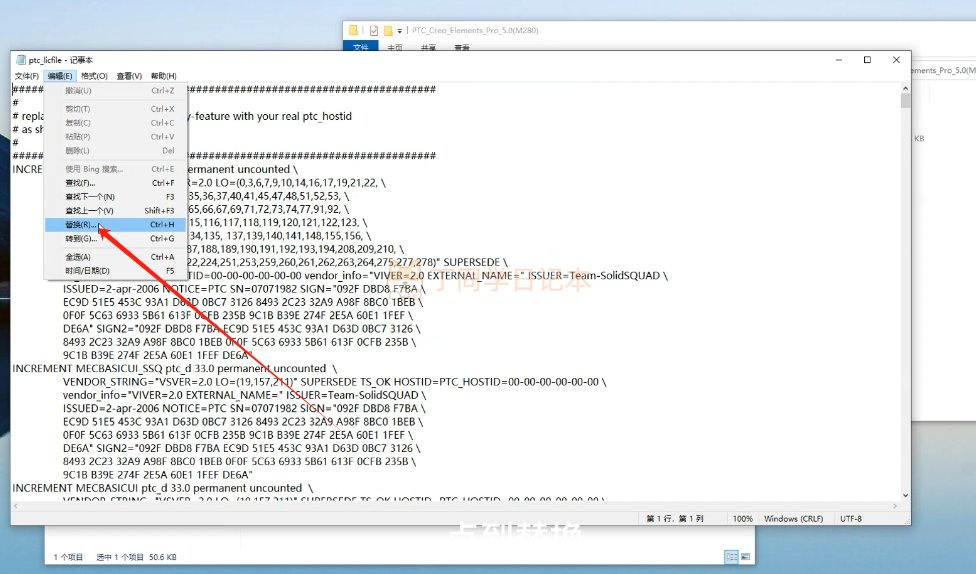Click the New folder icon in the Explorer quick access toolbar
Screen dimensions: 976x574
click(388, 30)
